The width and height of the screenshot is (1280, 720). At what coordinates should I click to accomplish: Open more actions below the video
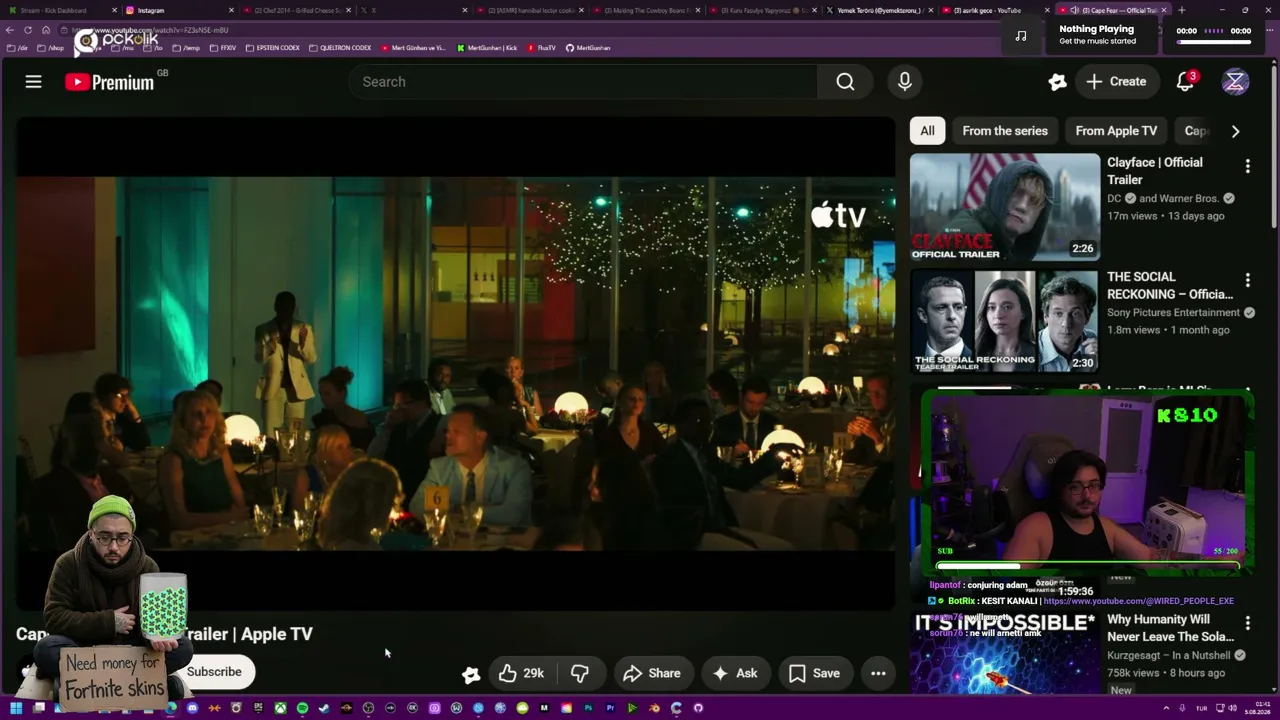pyautogui.click(x=878, y=673)
